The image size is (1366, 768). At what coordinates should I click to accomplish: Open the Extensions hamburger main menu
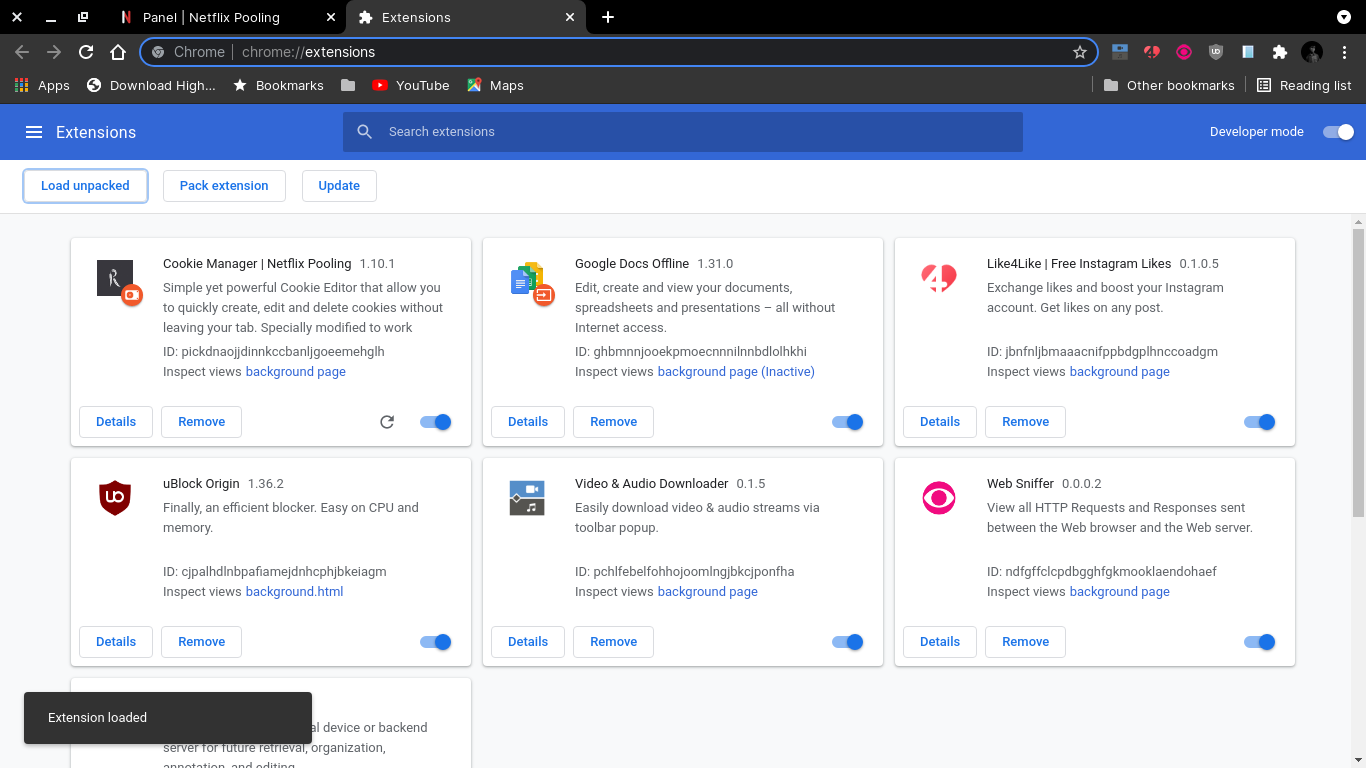click(34, 132)
